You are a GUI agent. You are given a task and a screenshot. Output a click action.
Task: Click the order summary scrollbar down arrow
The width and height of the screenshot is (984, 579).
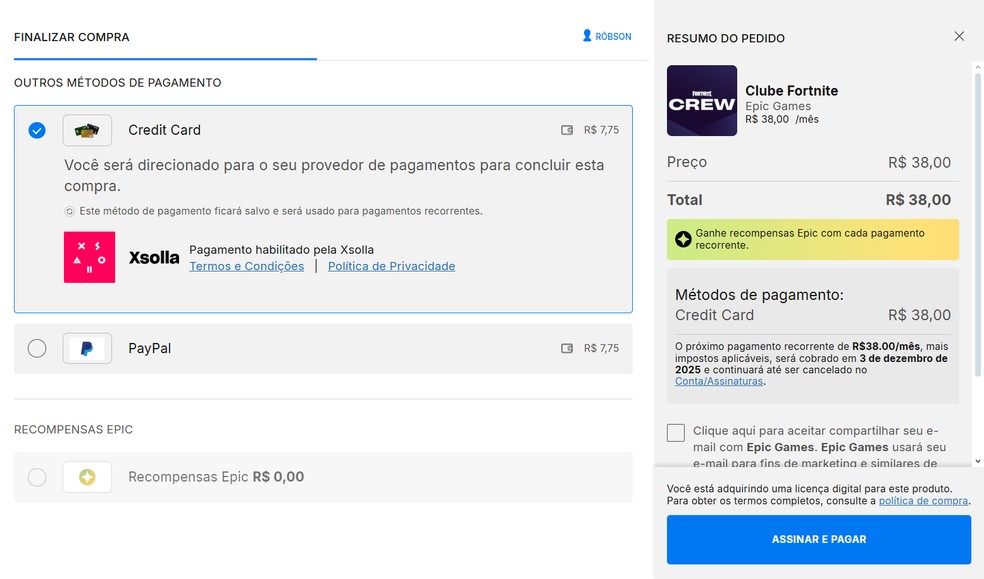[978, 462]
